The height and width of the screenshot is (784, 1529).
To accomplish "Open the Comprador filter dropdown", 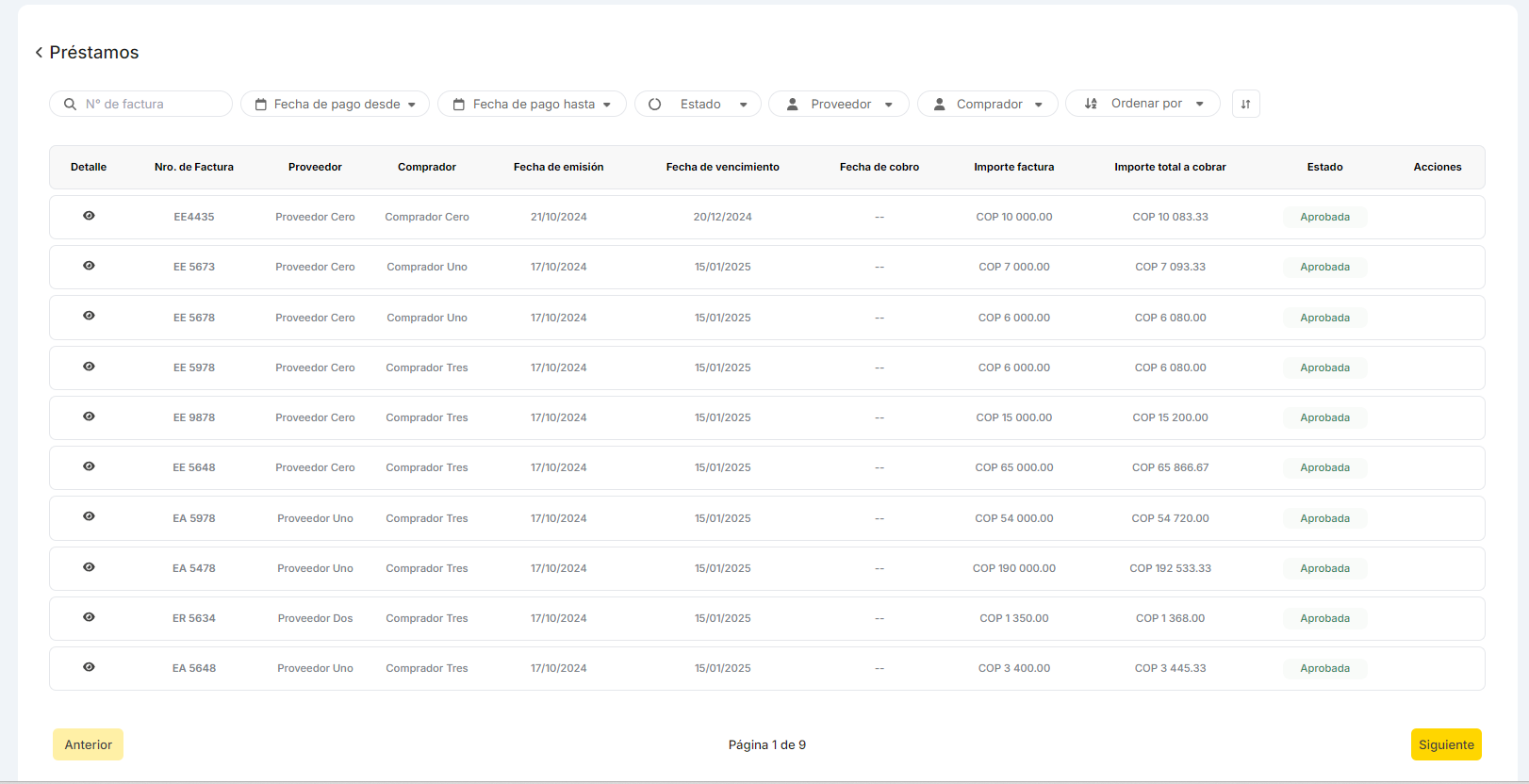I will 988,104.
